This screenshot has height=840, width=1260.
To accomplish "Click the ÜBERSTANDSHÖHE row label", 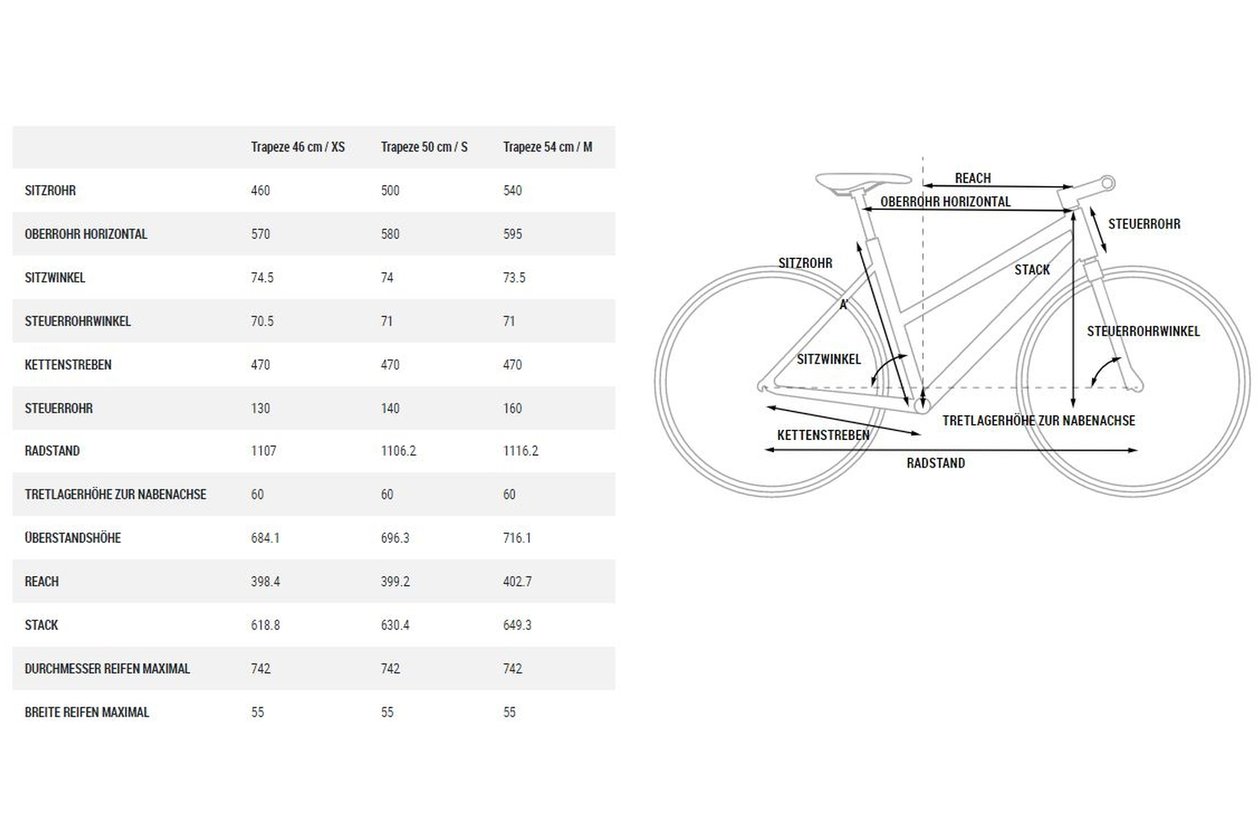I will pyautogui.click(x=71, y=538).
